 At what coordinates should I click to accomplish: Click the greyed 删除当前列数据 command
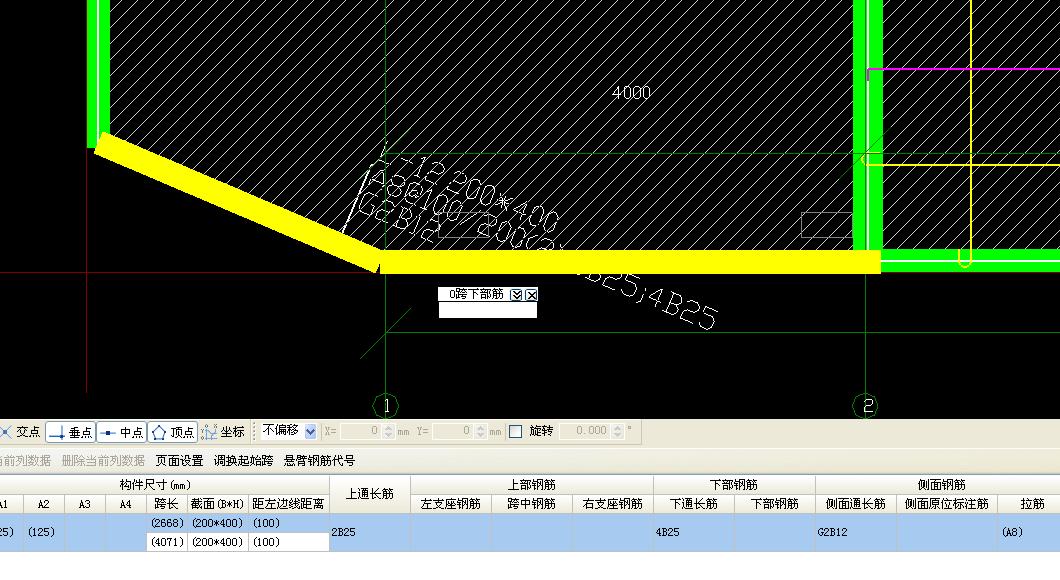tap(103, 460)
